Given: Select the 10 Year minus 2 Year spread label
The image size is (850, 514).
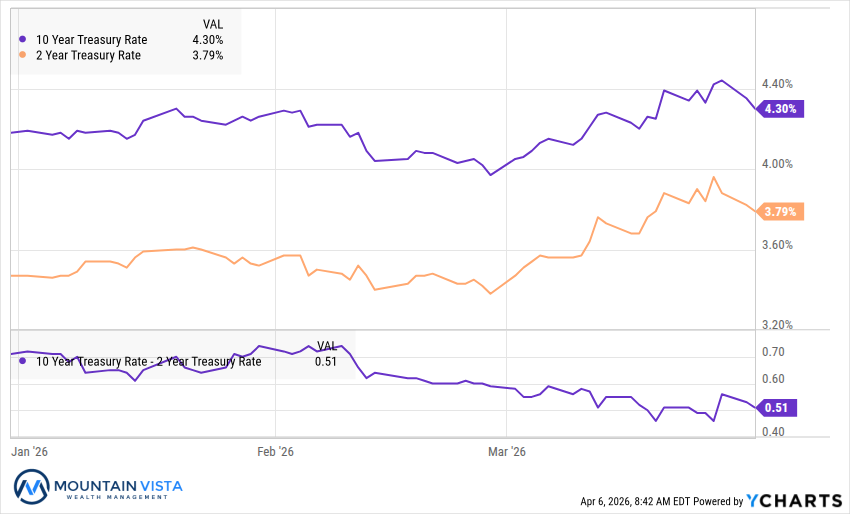Looking at the screenshot, I should (148, 362).
